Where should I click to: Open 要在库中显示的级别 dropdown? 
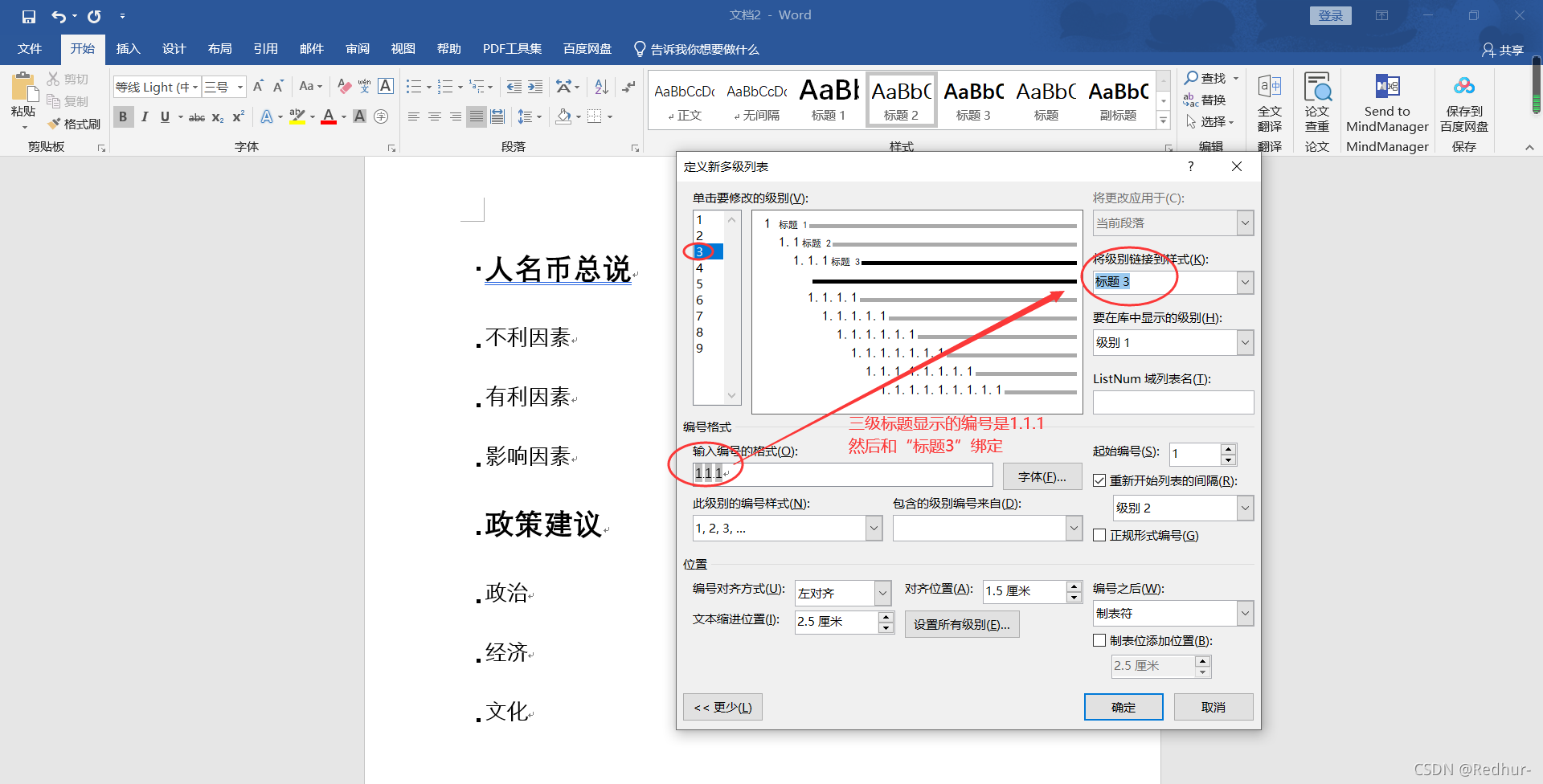[1245, 342]
